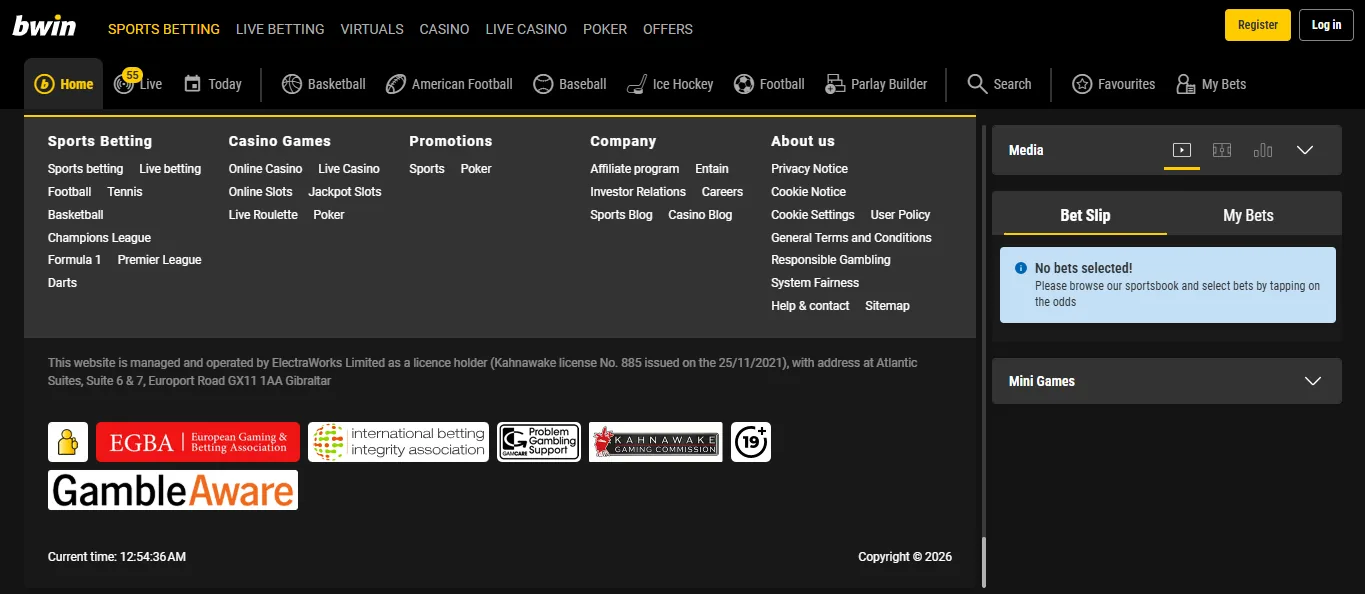Go to Baseball sport

[x=570, y=84]
